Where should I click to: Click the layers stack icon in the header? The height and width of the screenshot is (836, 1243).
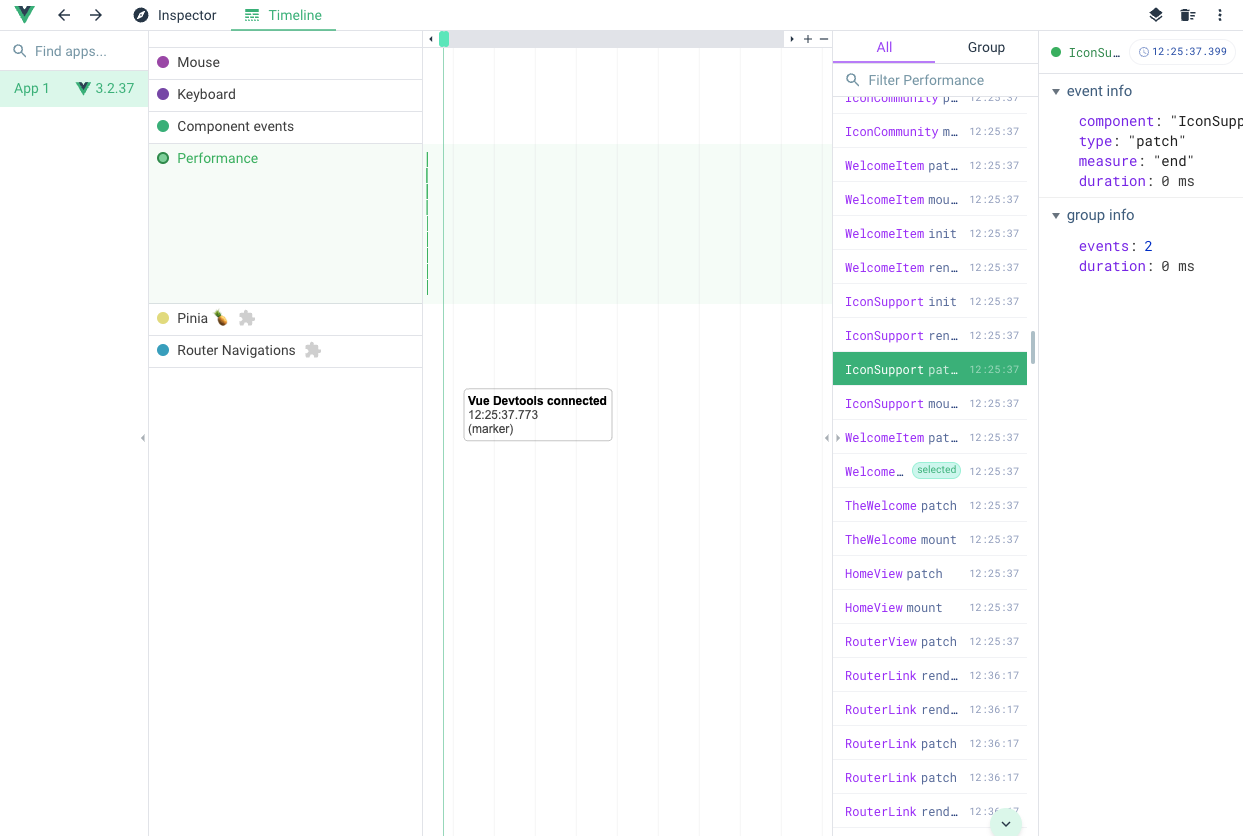(x=1155, y=15)
